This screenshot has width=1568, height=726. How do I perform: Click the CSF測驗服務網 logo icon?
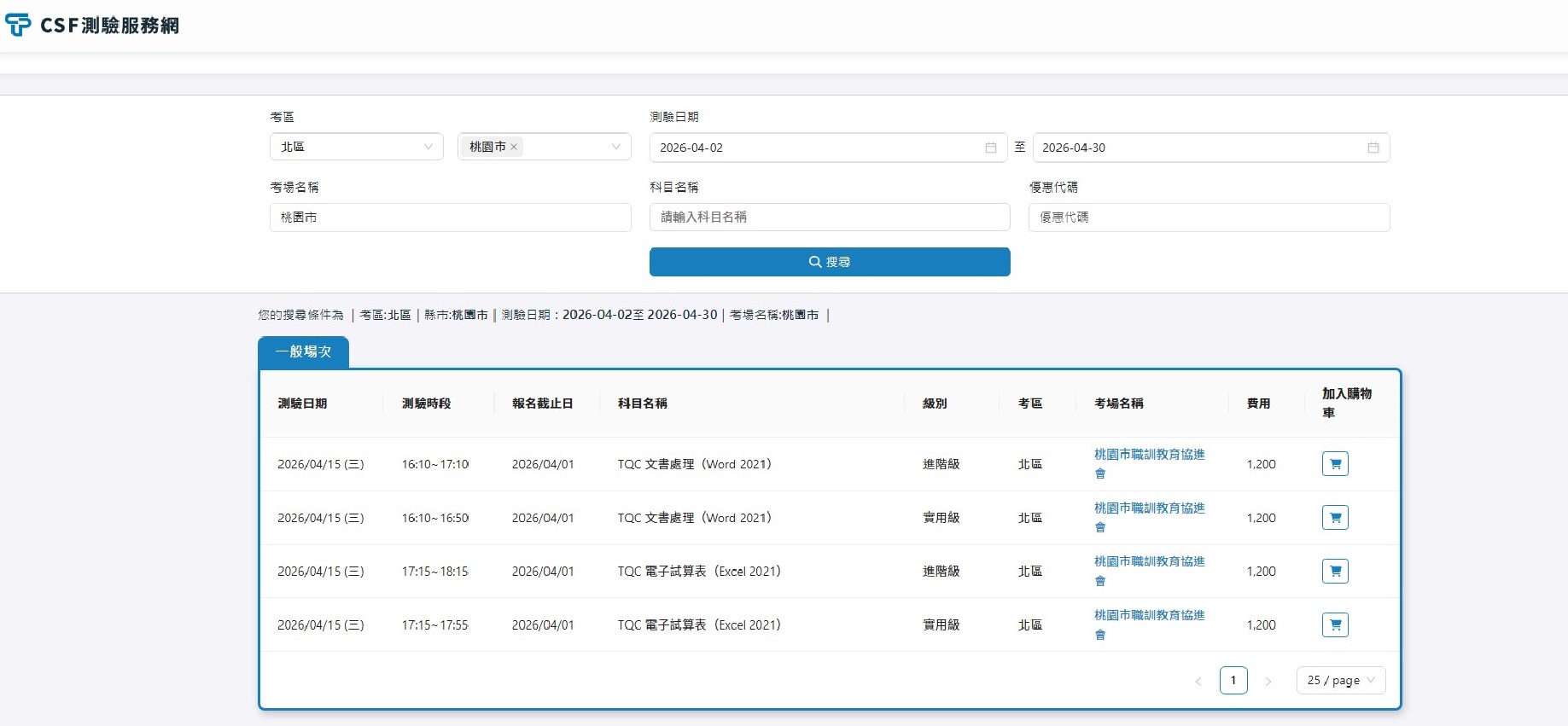pos(19,26)
